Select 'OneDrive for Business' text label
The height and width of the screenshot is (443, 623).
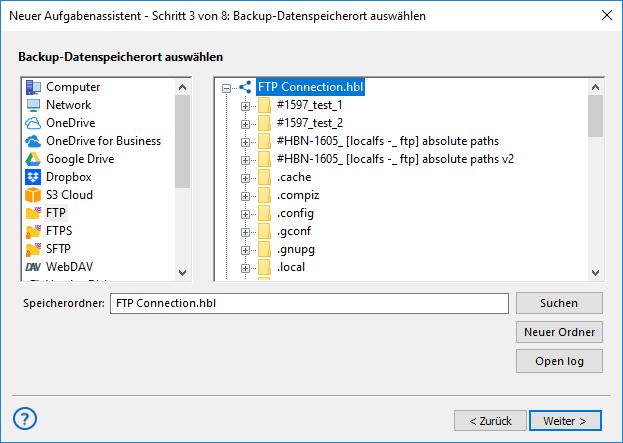[103, 141]
